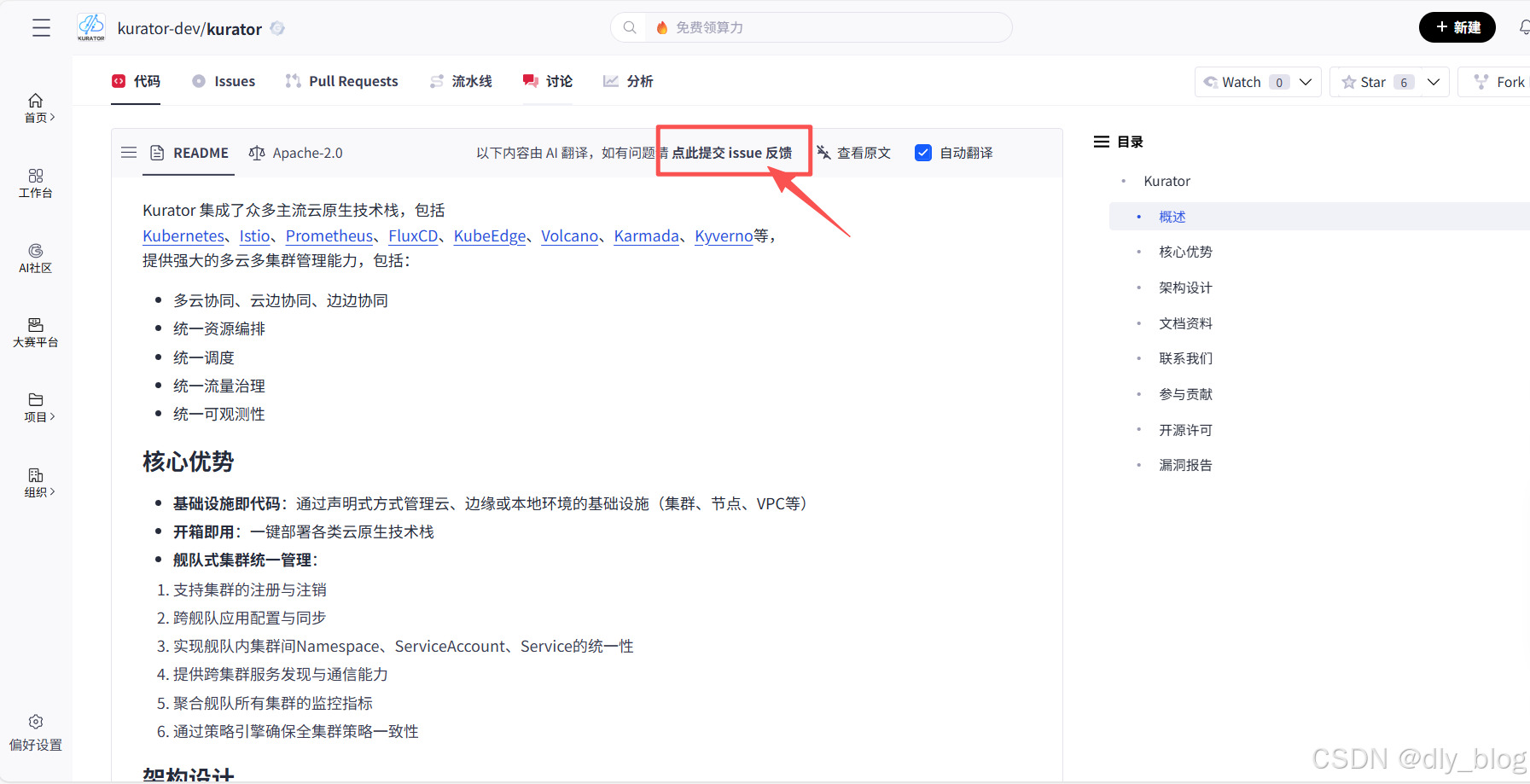This screenshot has height=784, width=1530.
Task: Click the Star count badge 6
Action: [x=1404, y=82]
